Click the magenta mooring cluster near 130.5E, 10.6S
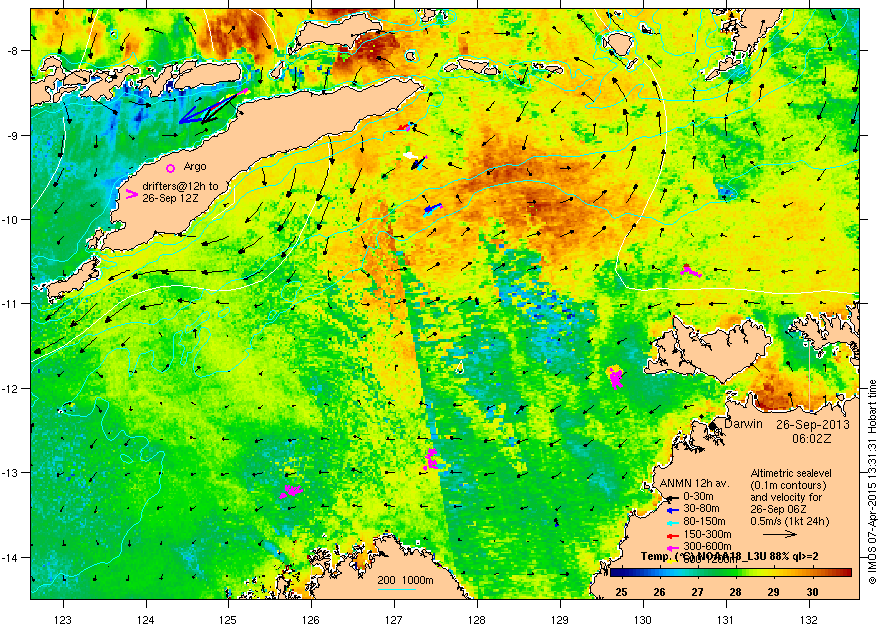Screen dimensions: 880x630 point(690,270)
